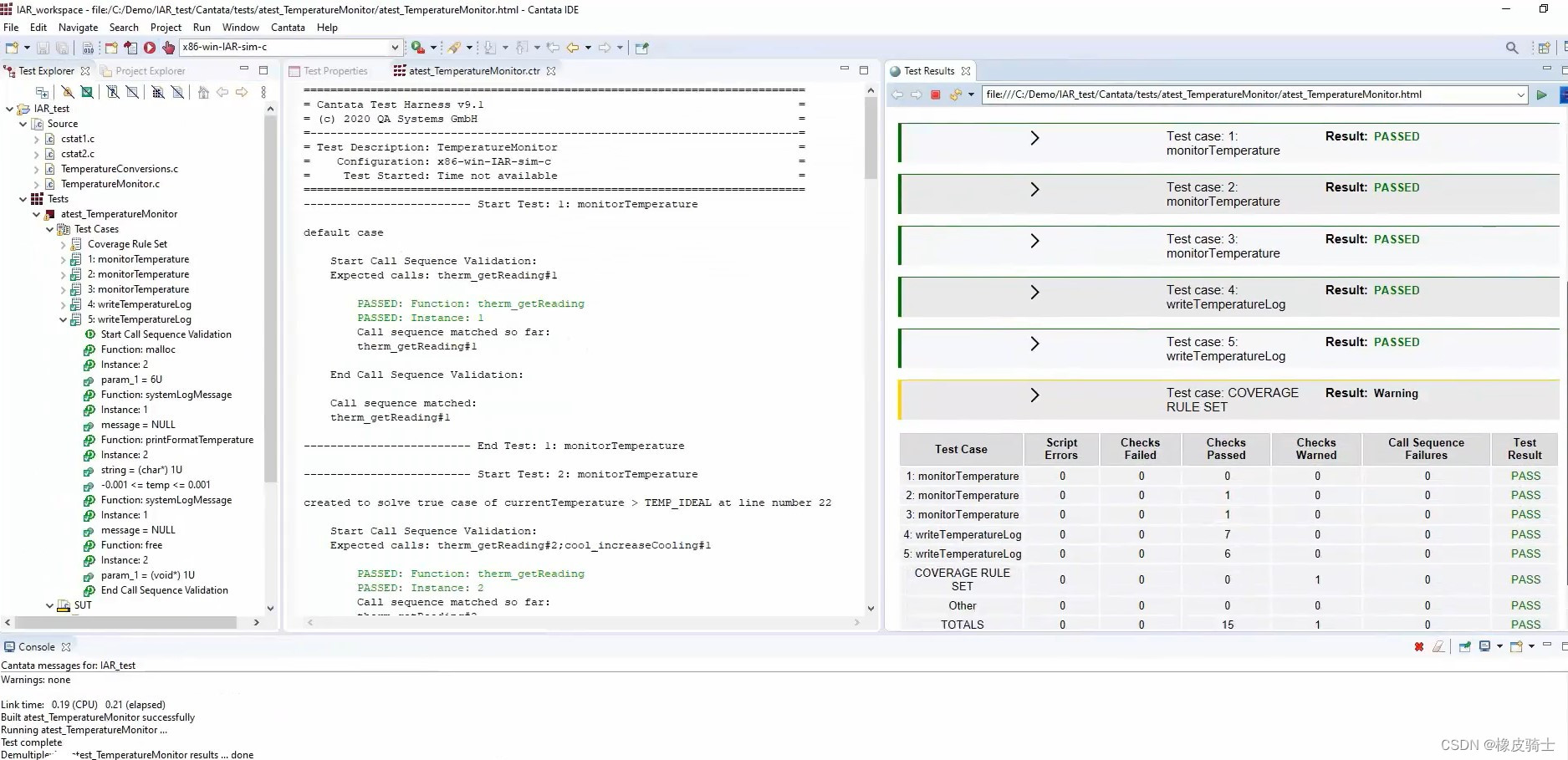The width and height of the screenshot is (1568, 760).
Task: Expand Test case 1 monitorTemperature result chevron
Action: click(1034, 138)
